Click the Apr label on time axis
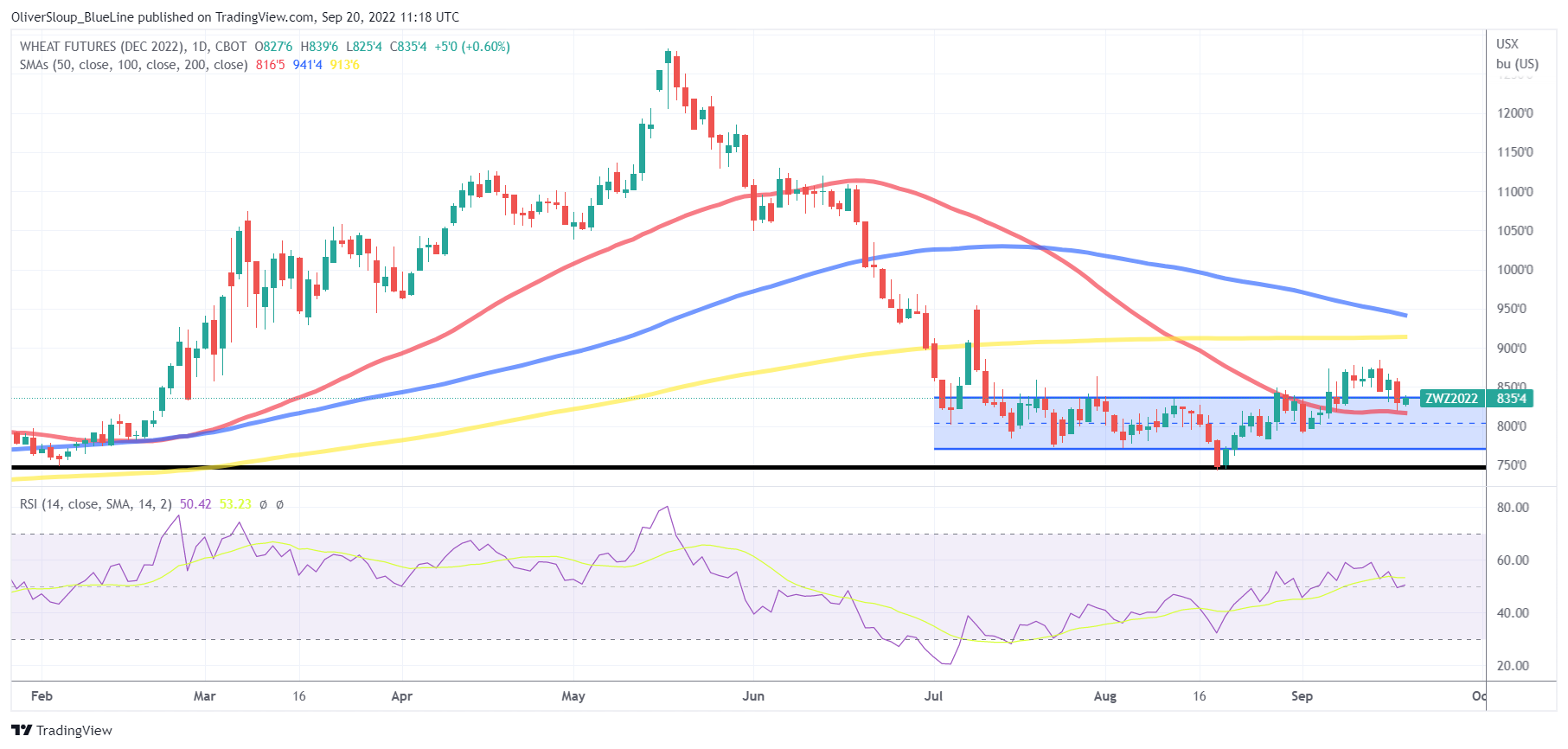This screenshot has height=749, width=1568. (x=402, y=696)
